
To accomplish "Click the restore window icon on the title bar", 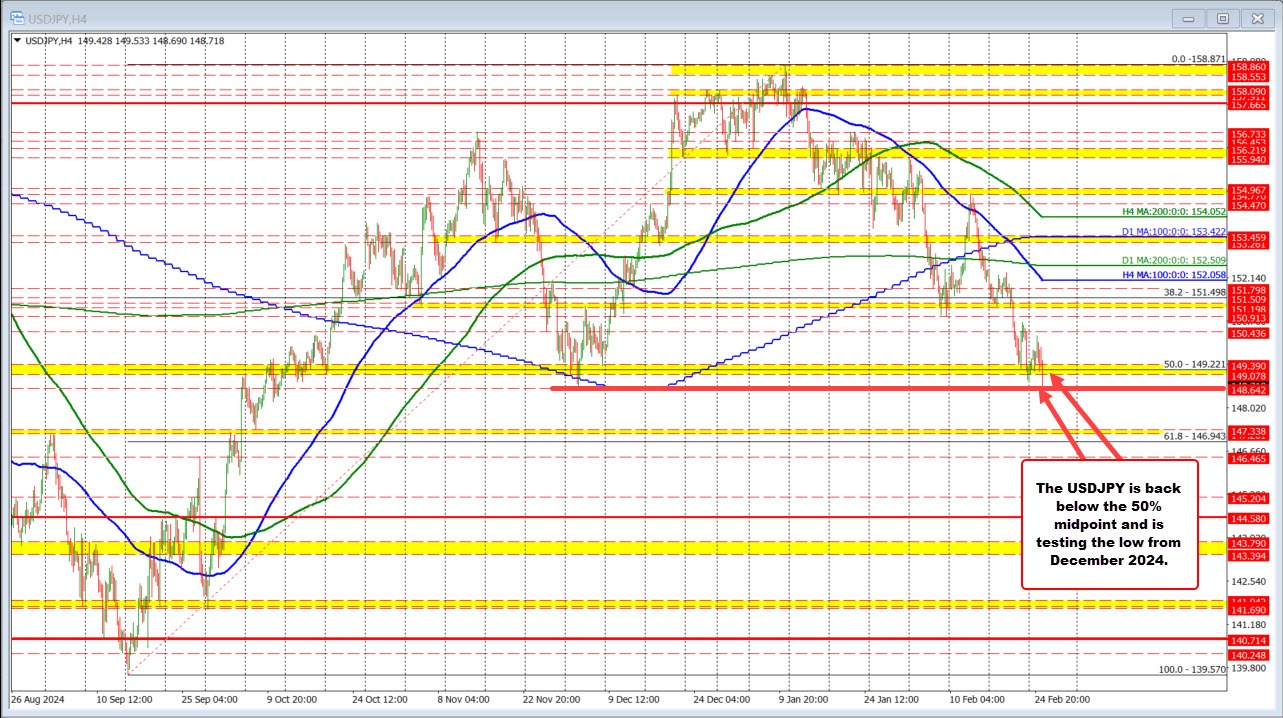I will point(1222,17).
